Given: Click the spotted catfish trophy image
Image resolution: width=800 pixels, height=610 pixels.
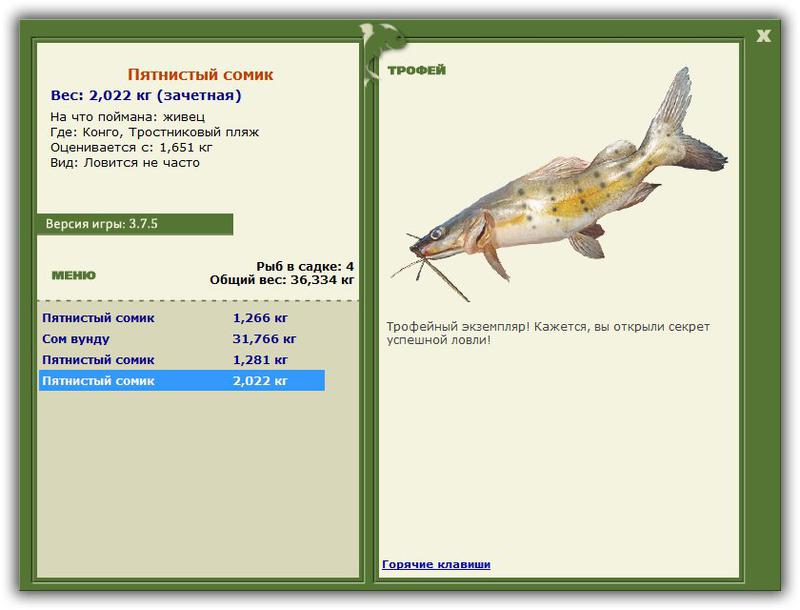Looking at the screenshot, I should tap(559, 186).
